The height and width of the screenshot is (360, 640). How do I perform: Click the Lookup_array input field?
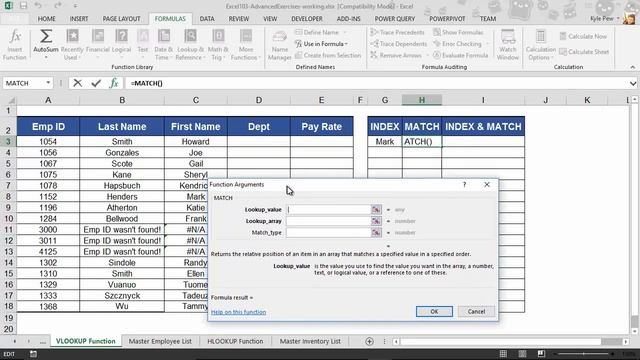329,221
